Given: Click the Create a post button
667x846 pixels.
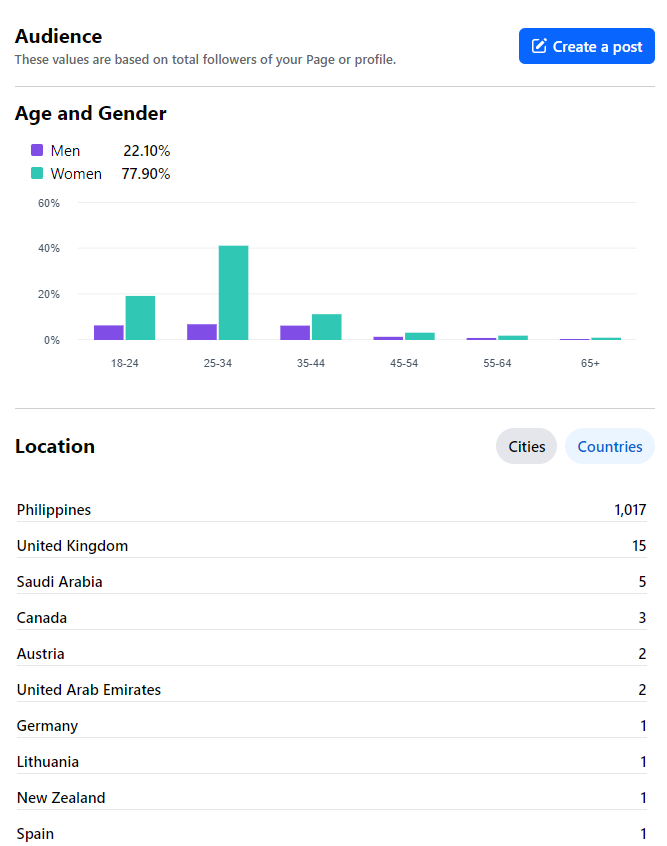Looking at the screenshot, I should pos(586,46).
